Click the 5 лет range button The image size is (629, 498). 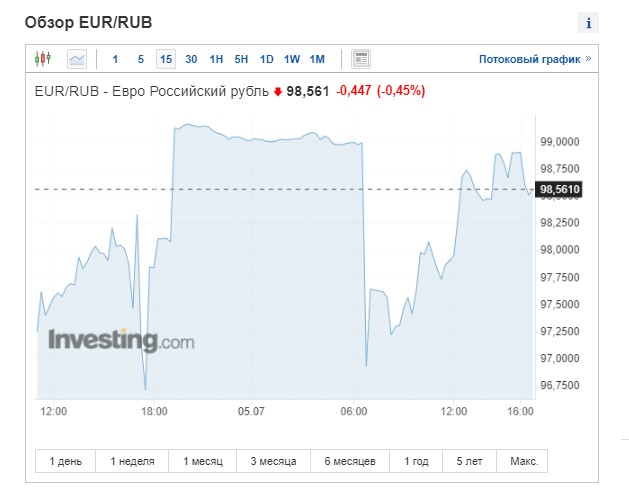click(469, 461)
